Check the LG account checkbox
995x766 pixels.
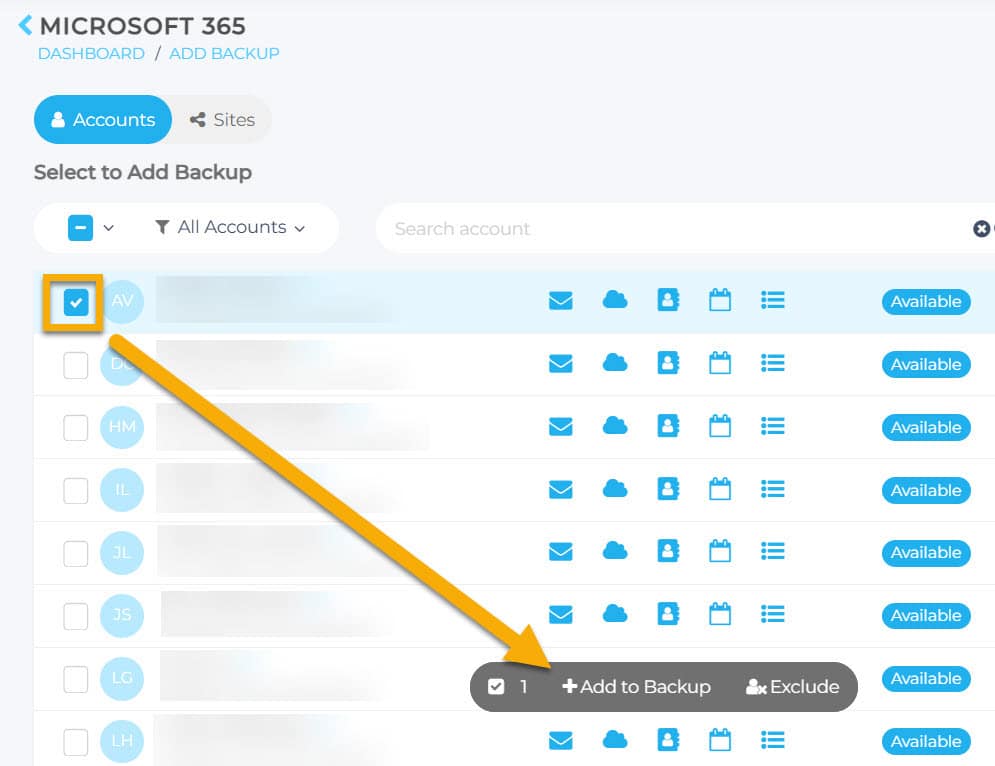point(76,679)
